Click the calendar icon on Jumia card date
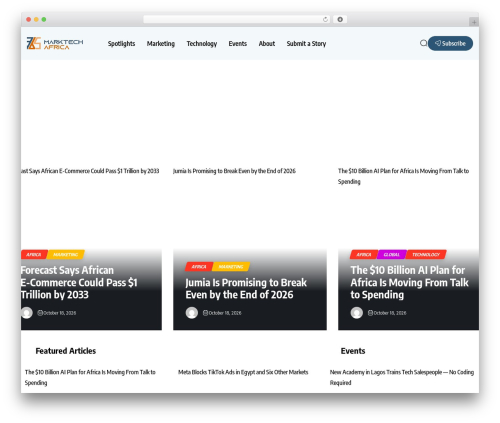This screenshot has height=423, width=500. 205,313
